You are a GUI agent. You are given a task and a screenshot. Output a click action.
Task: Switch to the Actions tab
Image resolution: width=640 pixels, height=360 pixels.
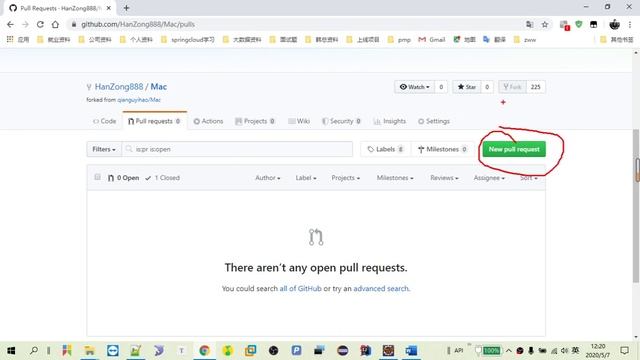point(208,121)
